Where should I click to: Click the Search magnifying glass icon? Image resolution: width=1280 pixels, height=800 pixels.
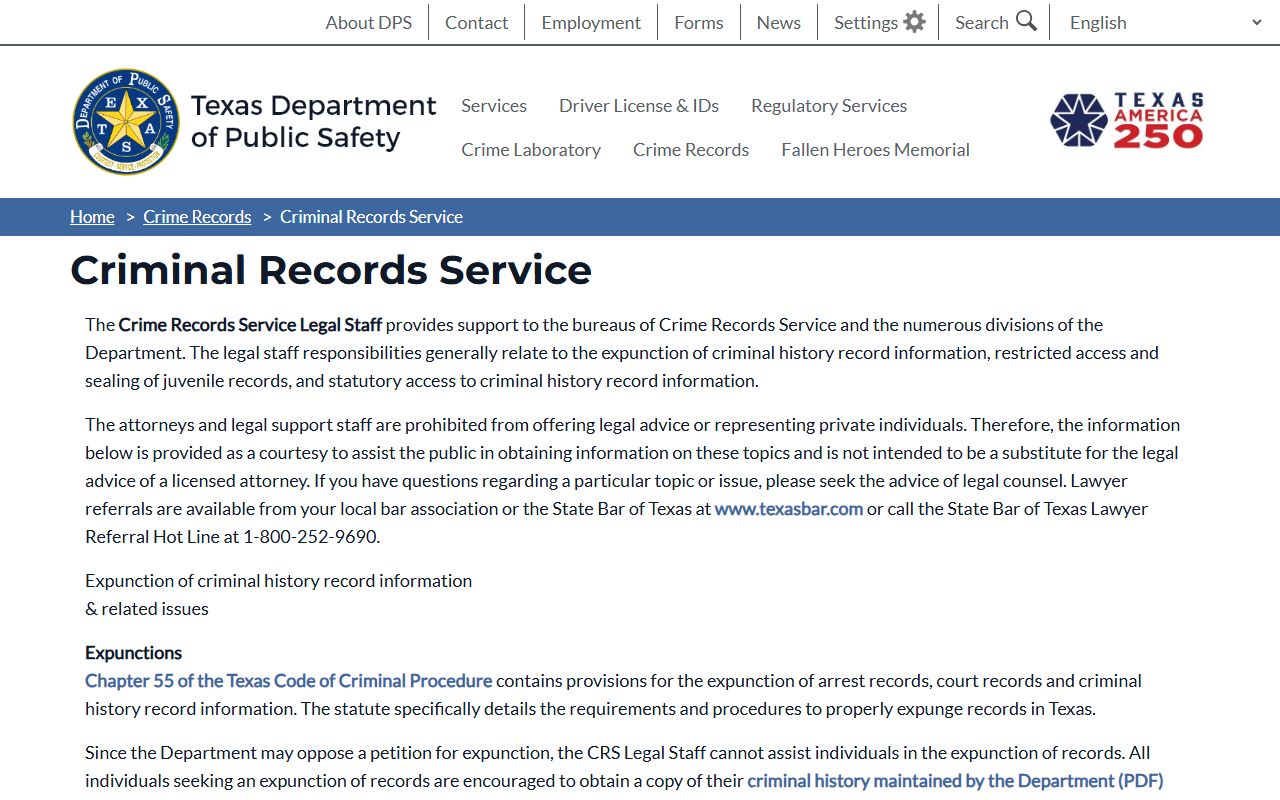point(1026,21)
